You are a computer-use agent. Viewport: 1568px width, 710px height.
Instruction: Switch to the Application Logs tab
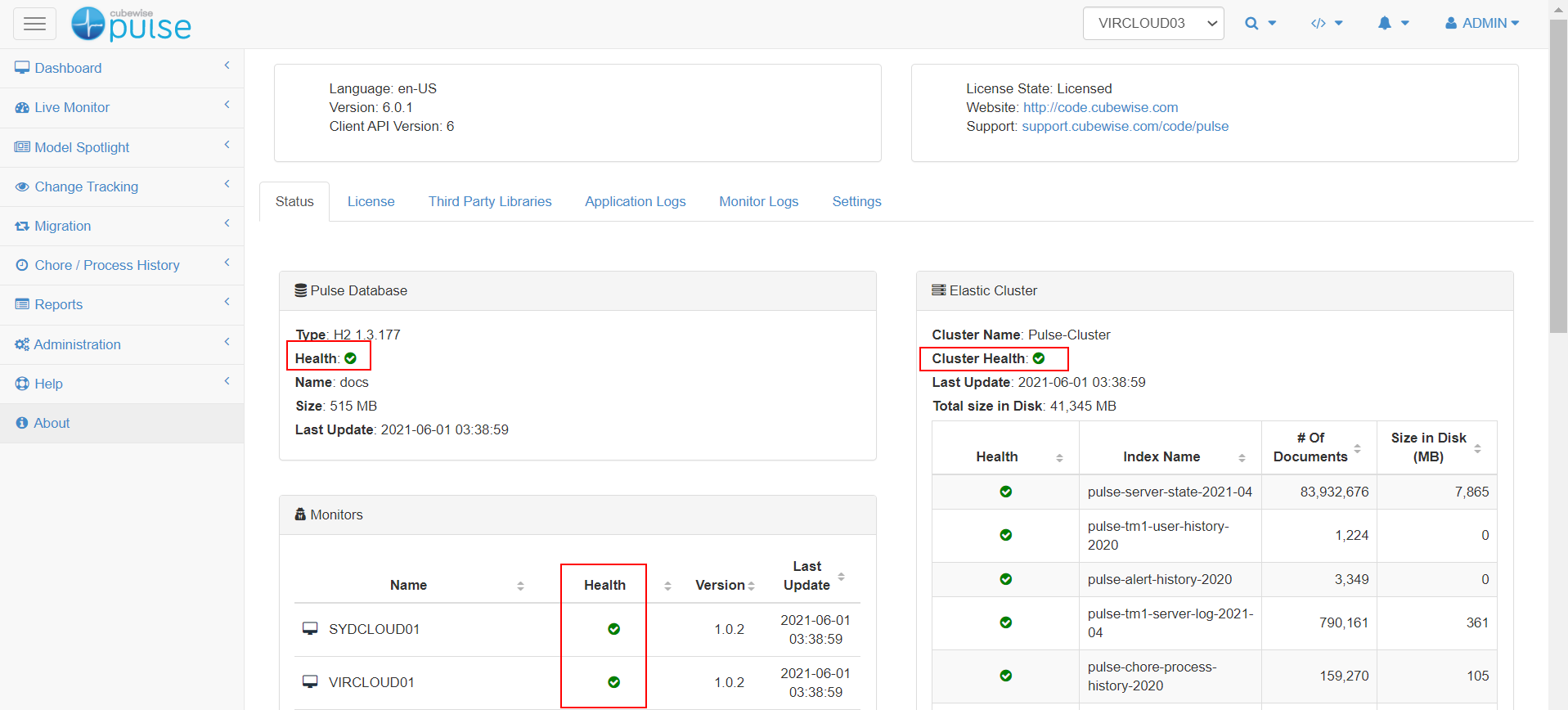635,201
